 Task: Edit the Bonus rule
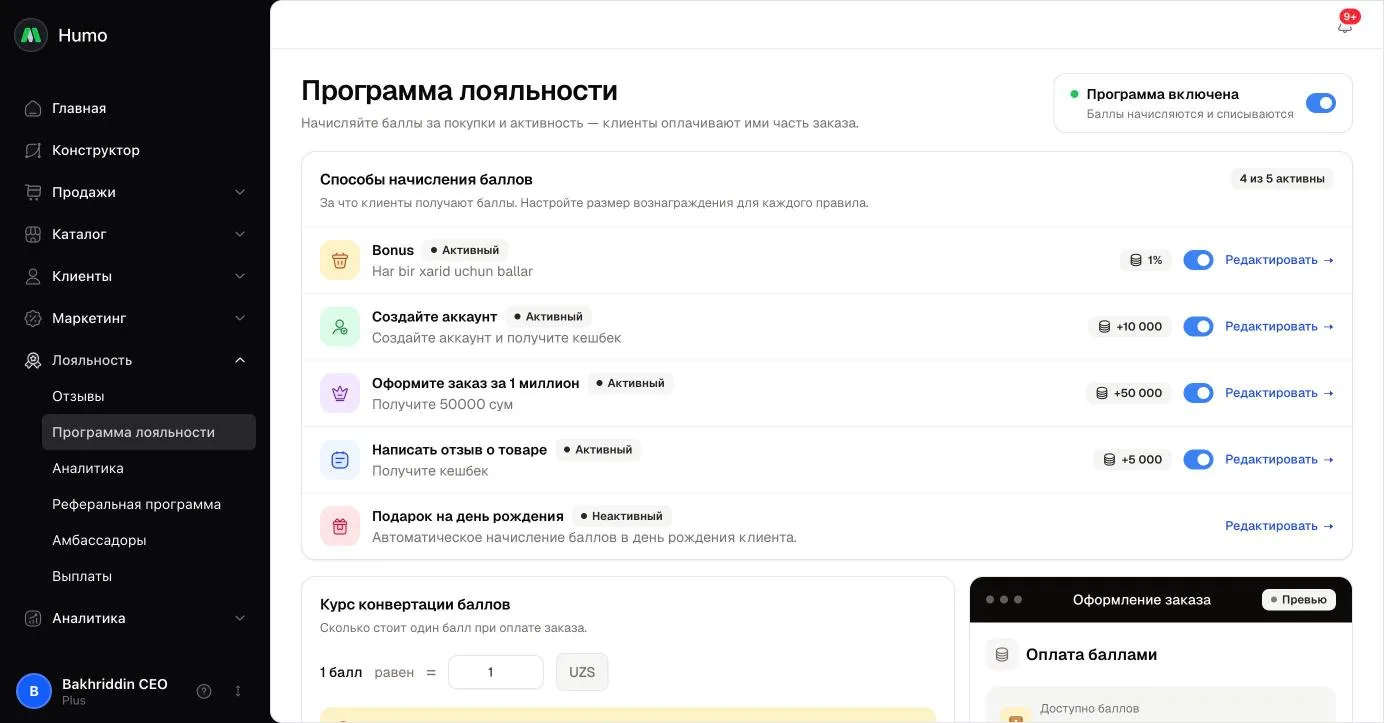point(1279,260)
